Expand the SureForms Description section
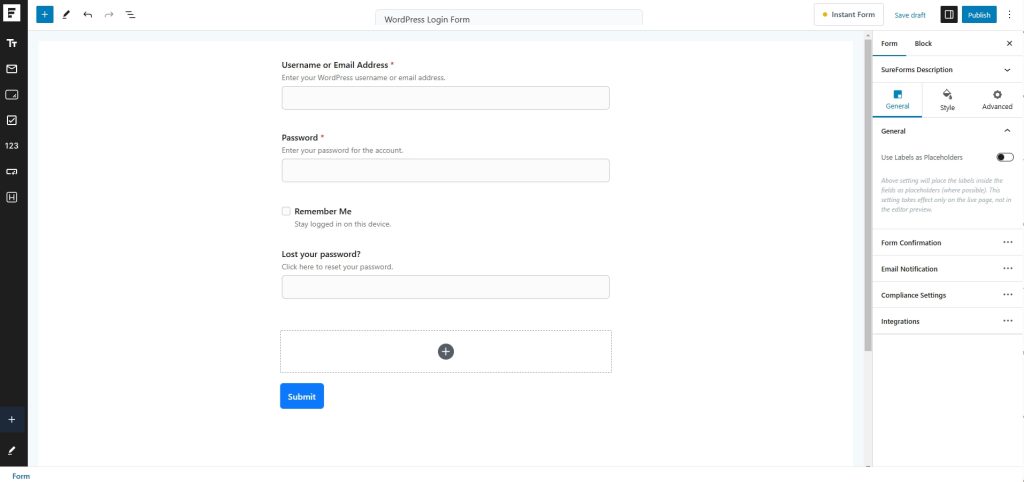This screenshot has width=1024, height=482. 1007,70
